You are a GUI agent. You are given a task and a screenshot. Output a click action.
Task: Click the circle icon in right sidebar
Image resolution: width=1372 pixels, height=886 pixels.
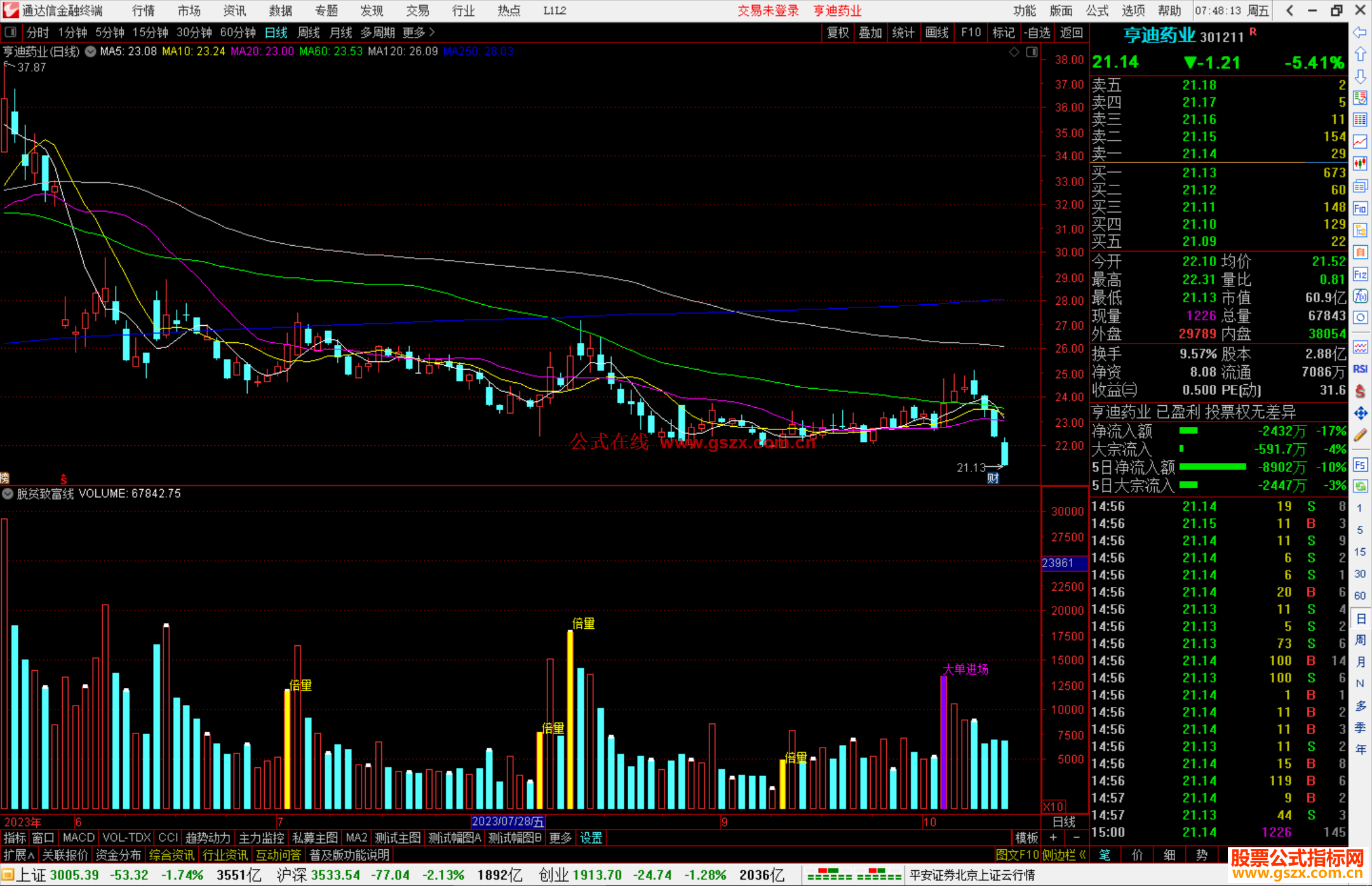(1360, 318)
